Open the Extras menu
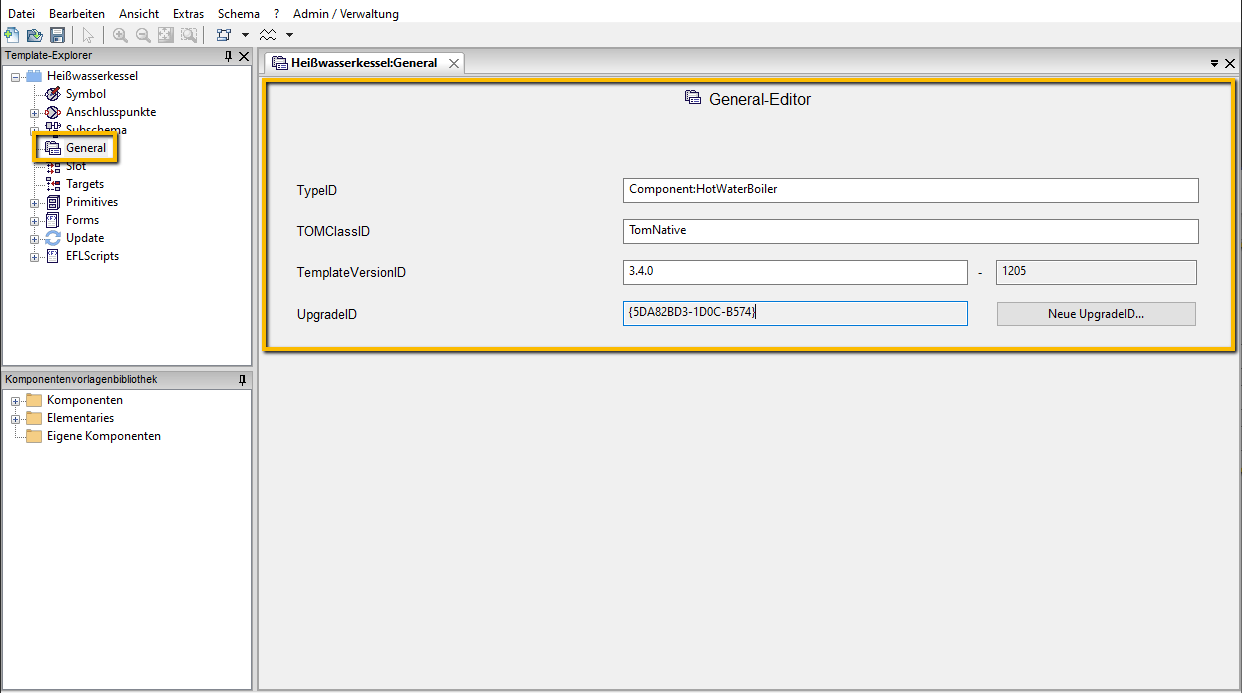1242x693 pixels. pos(188,14)
